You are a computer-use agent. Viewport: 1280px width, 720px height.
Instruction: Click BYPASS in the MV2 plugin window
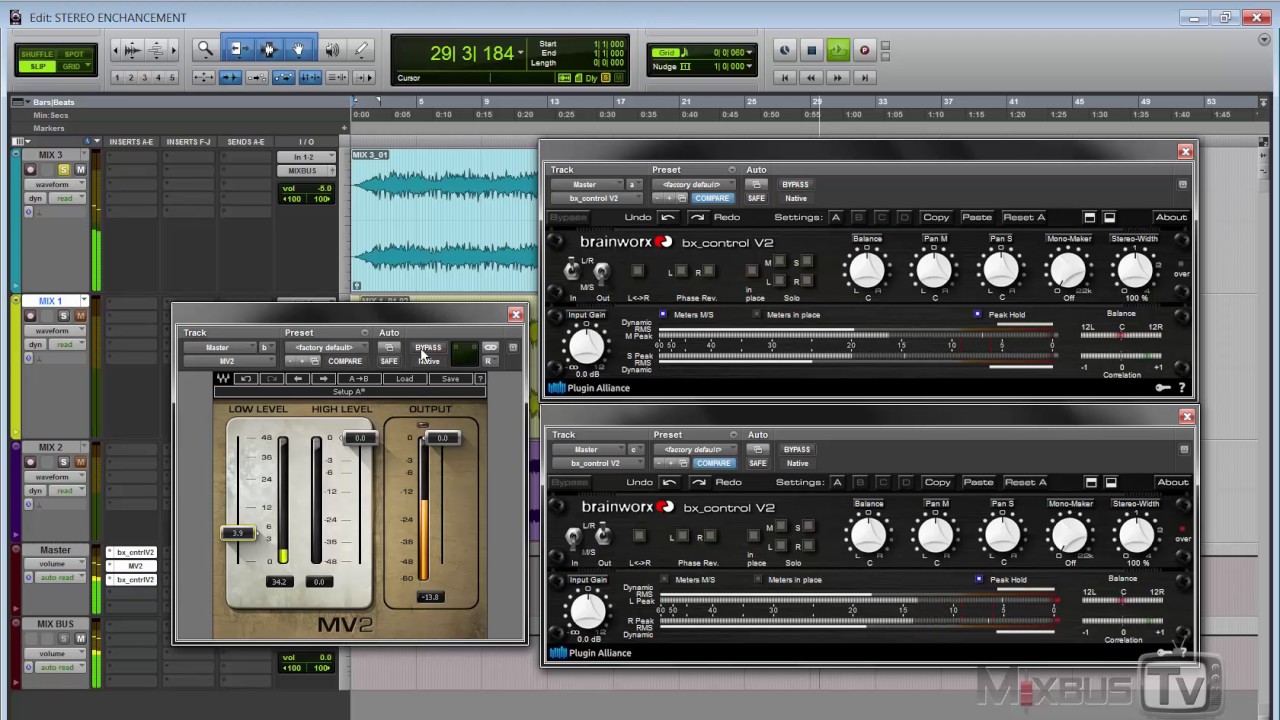[428, 348]
